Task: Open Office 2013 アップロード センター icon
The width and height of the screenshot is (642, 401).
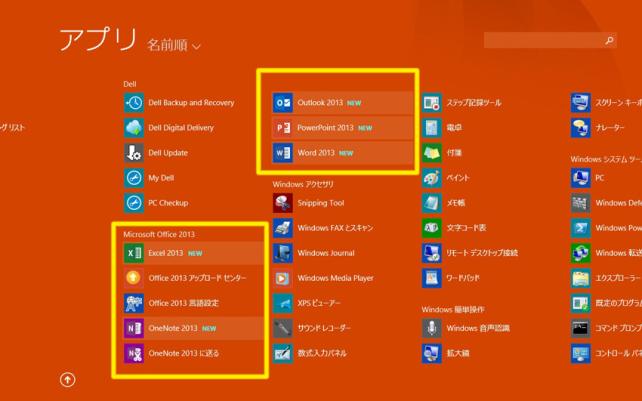Action: (133, 278)
